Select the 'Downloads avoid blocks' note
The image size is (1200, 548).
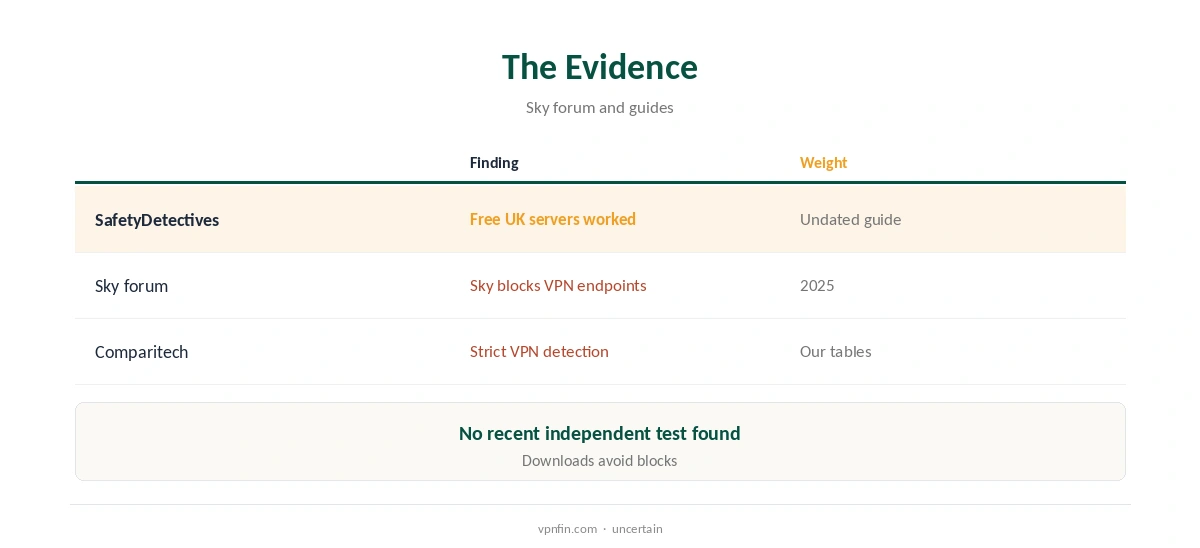click(x=600, y=461)
